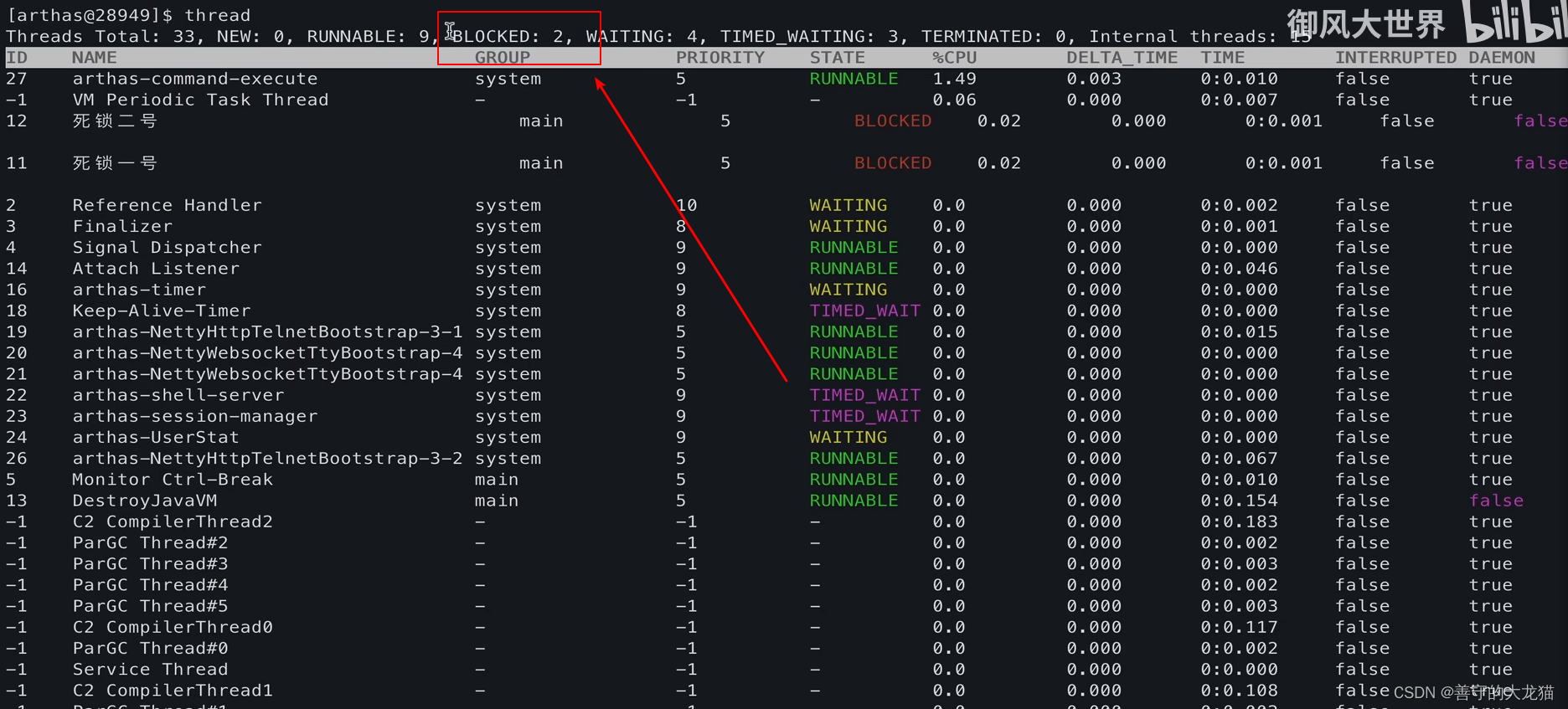Select C2 CompilerThread0 name

click(173, 627)
